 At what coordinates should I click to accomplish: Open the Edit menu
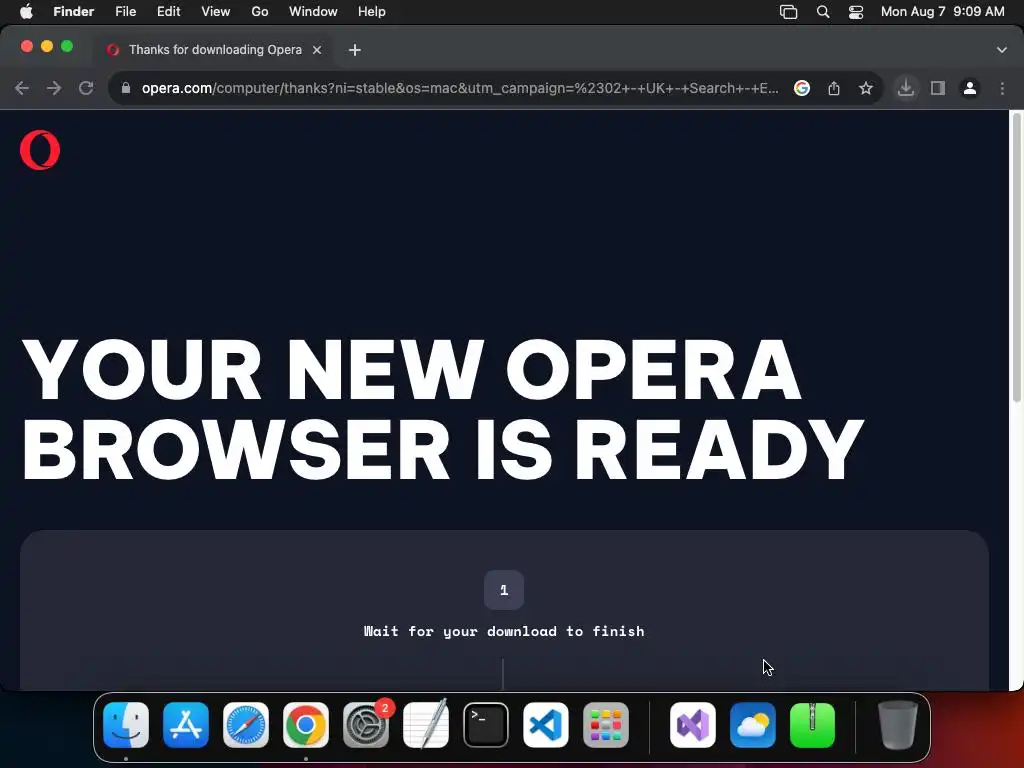tap(168, 12)
